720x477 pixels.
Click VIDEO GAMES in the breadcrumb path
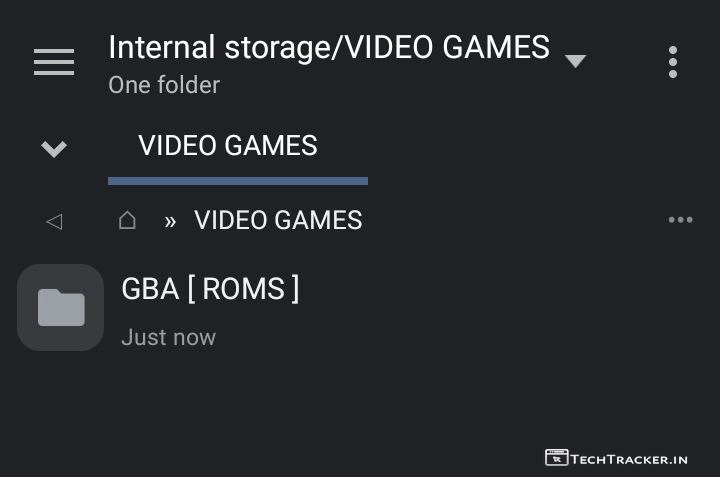coord(278,220)
